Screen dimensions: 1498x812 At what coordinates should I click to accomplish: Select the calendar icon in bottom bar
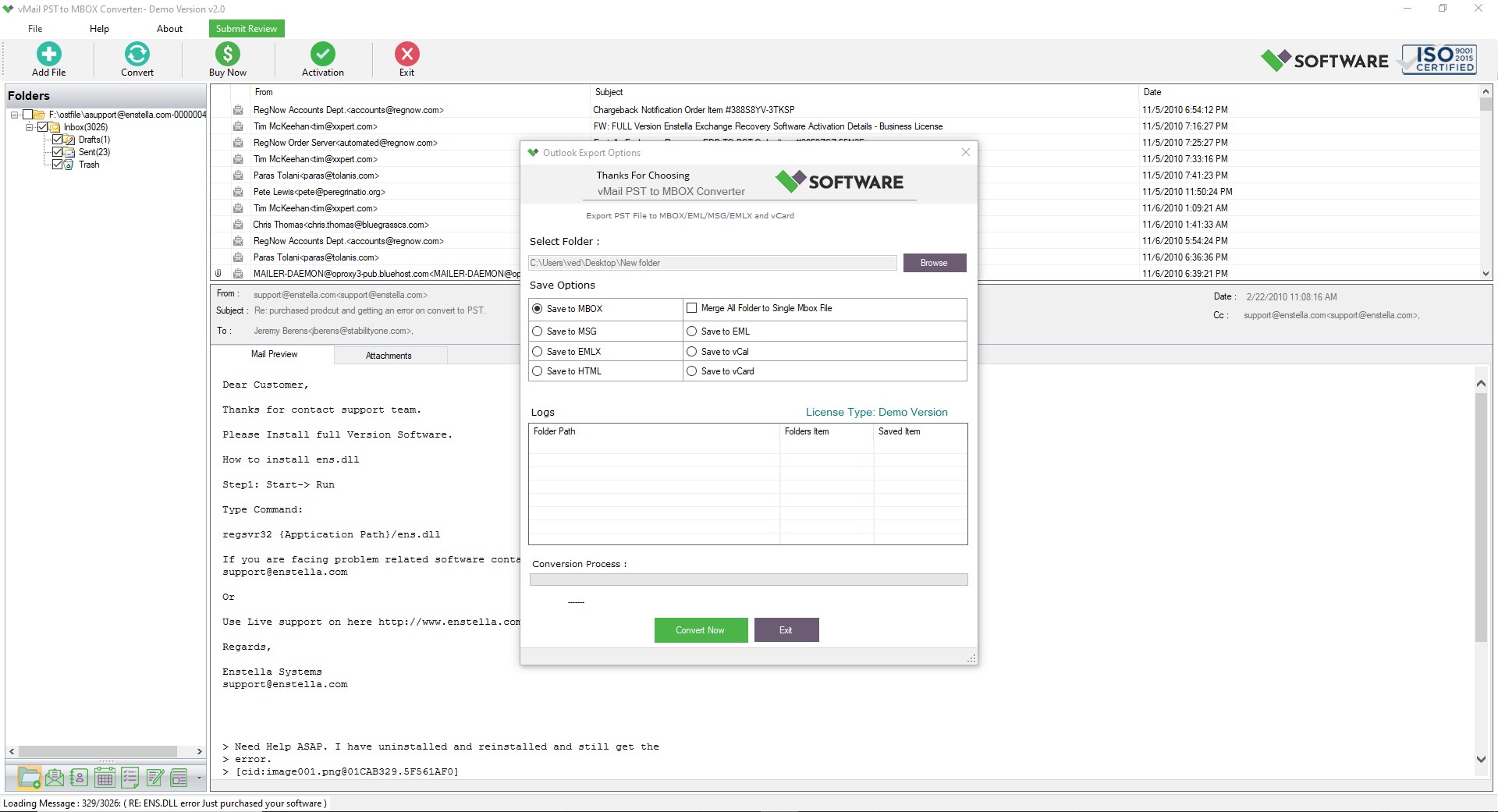point(105,777)
